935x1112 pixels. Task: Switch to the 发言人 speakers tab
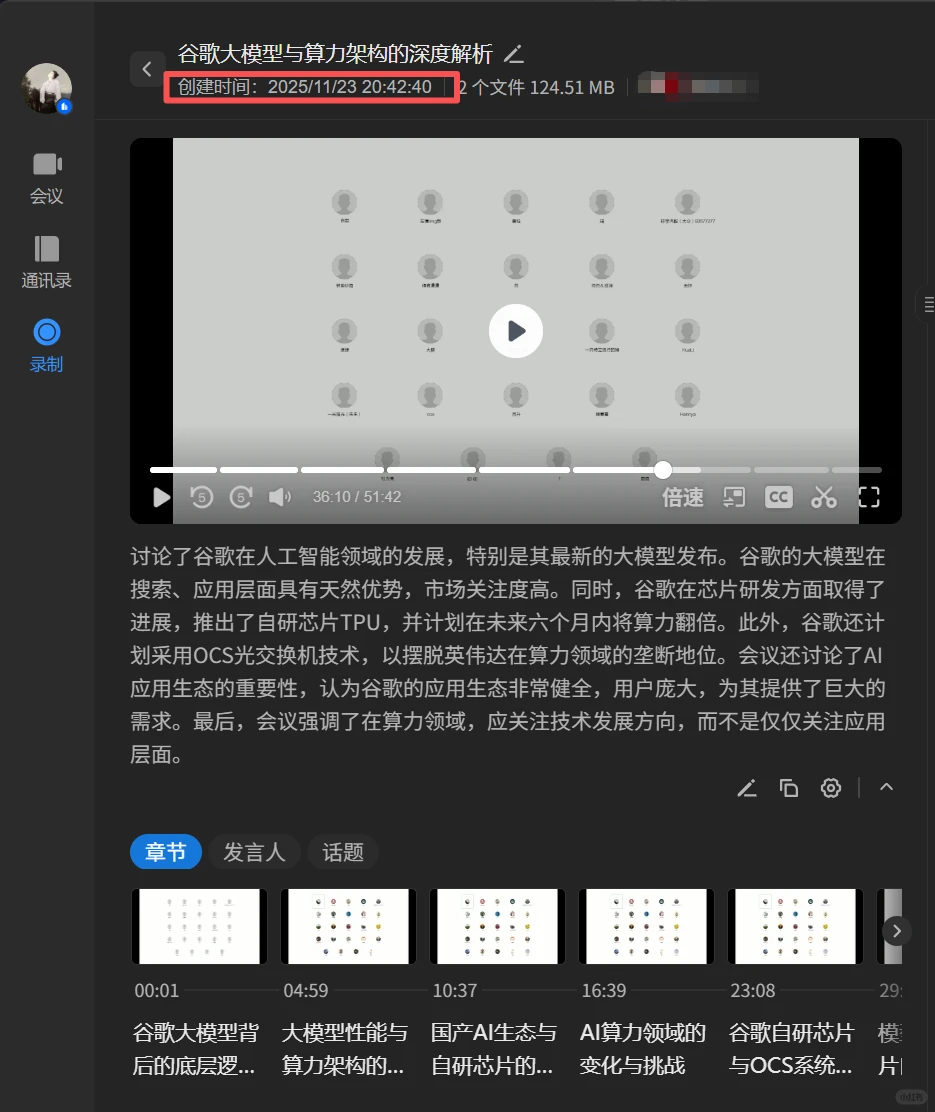click(x=254, y=852)
